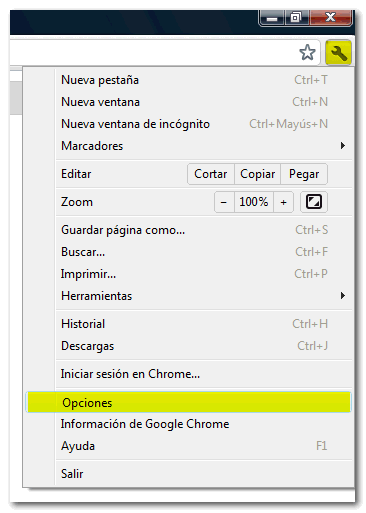Decrease zoom with the minus button
The width and height of the screenshot is (366, 513).
tap(224, 202)
